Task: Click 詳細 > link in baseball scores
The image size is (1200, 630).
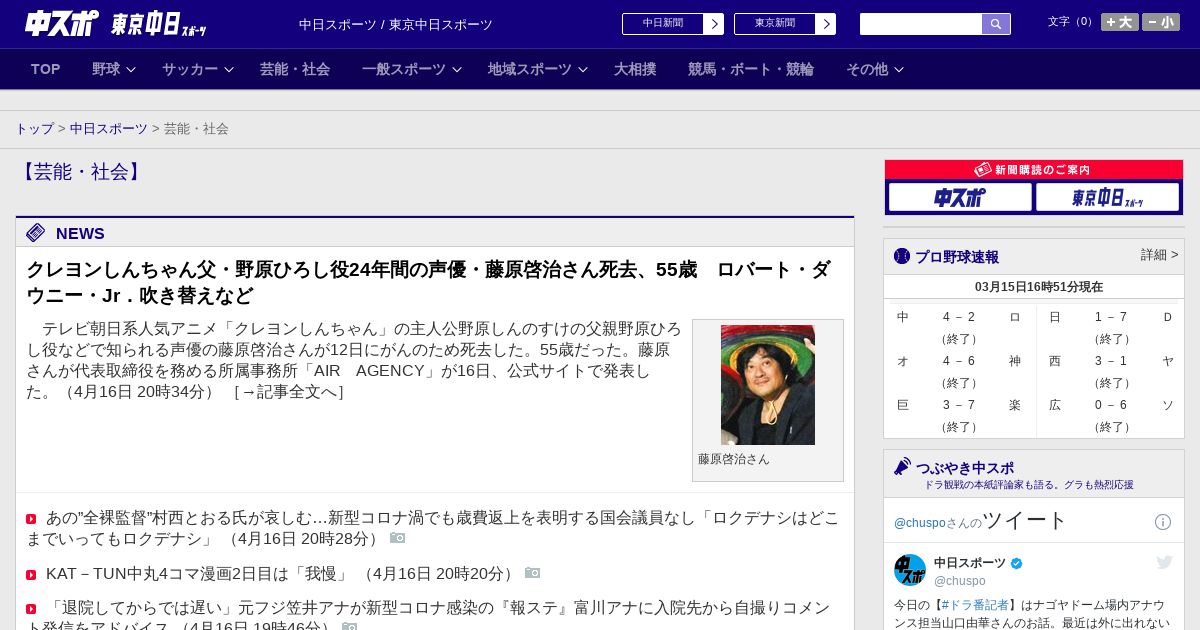Action: [x=1160, y=255]
